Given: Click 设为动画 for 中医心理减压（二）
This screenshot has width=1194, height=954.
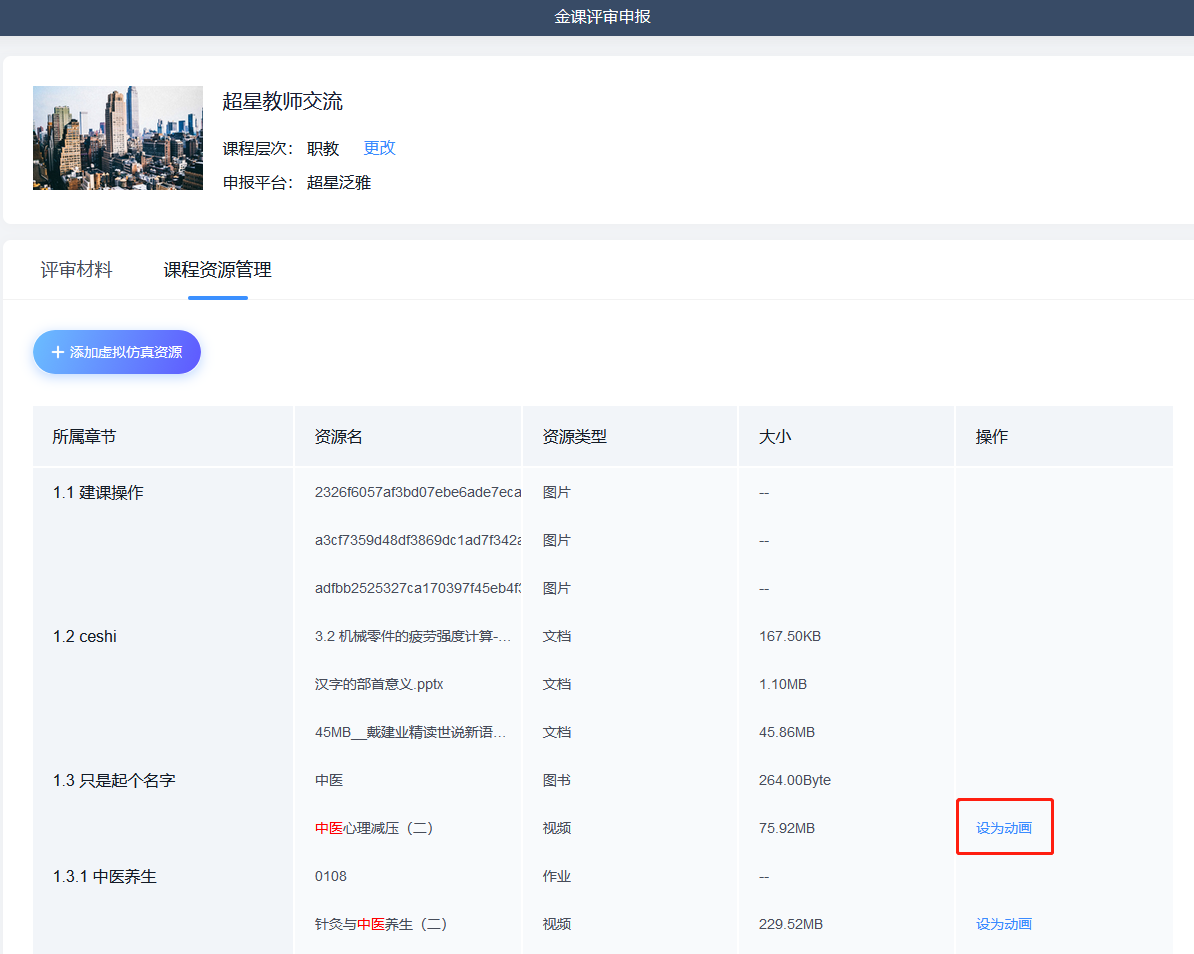Looking at the screenshot, I should pyautogui.click(x=1003, y=828).
